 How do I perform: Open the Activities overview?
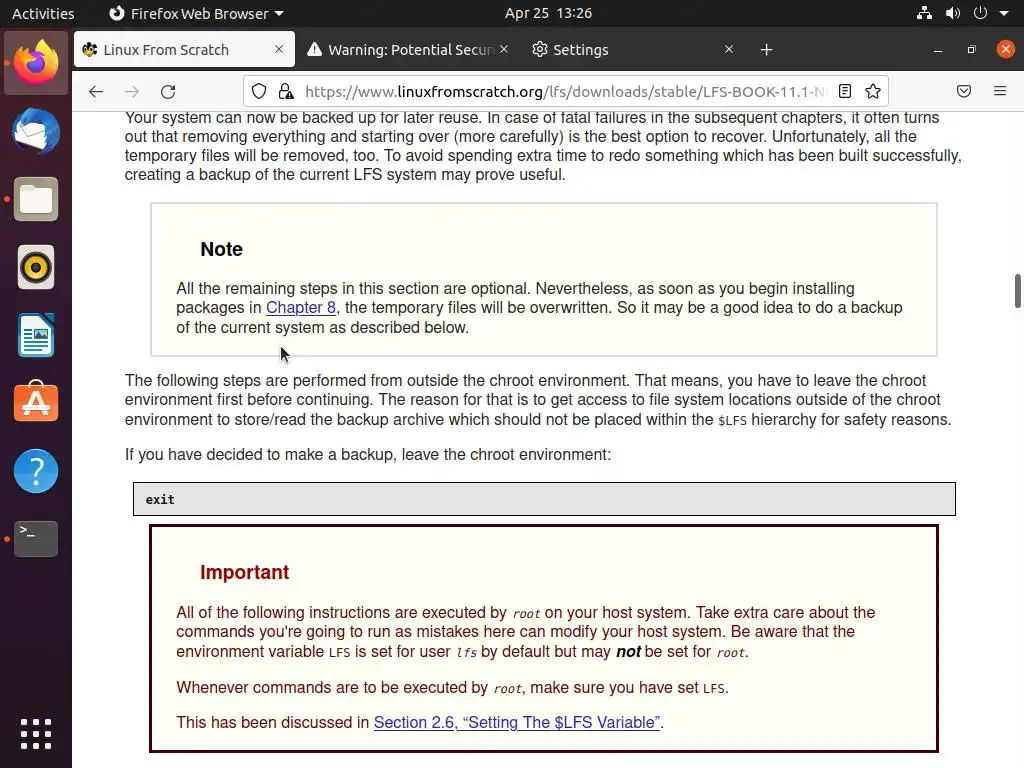pos(43,13)
